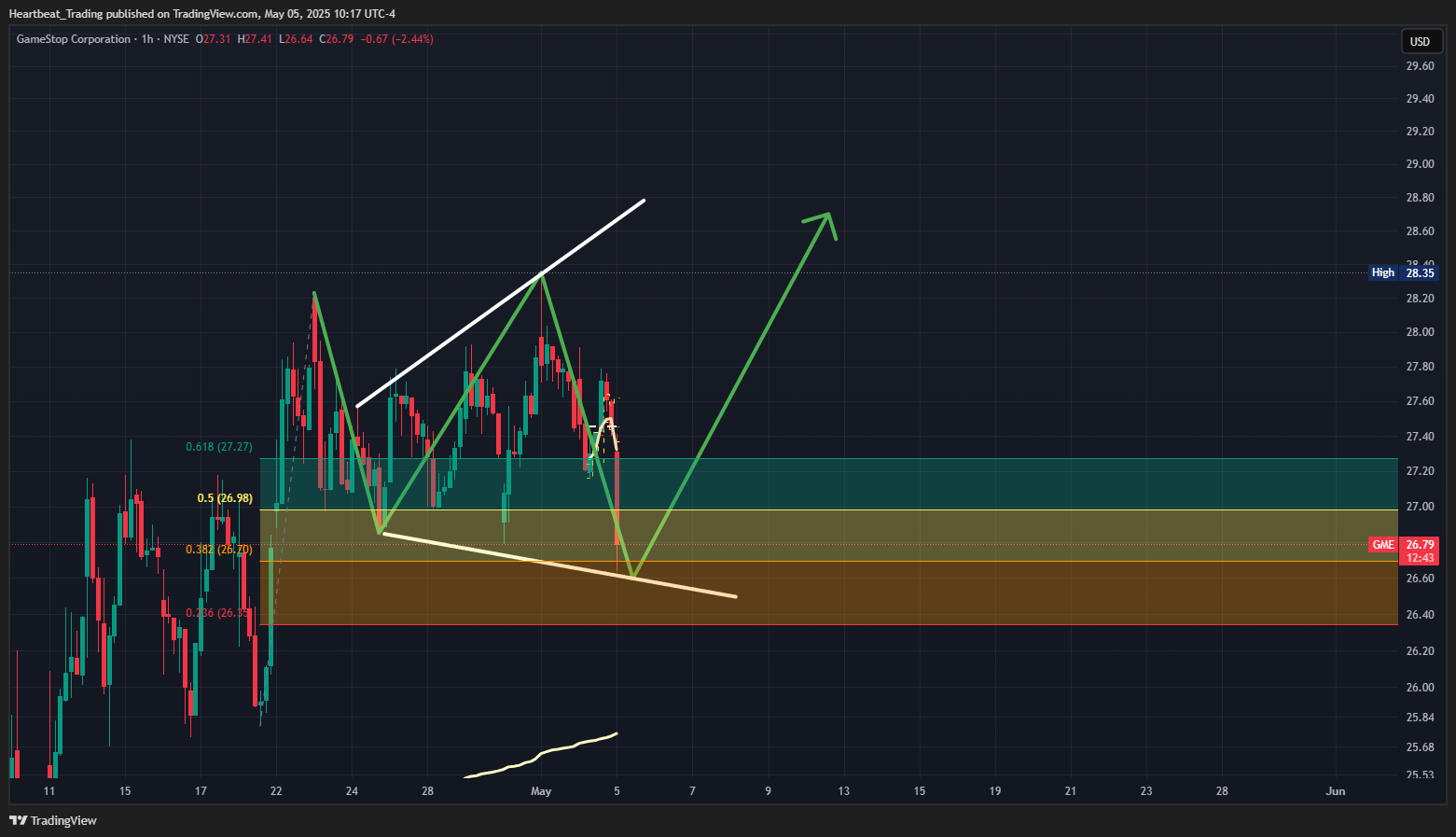Click the 0.5 (26.98) Fibonacci label
This screenshot has width=1456, height=837.
tap(225, 498)
